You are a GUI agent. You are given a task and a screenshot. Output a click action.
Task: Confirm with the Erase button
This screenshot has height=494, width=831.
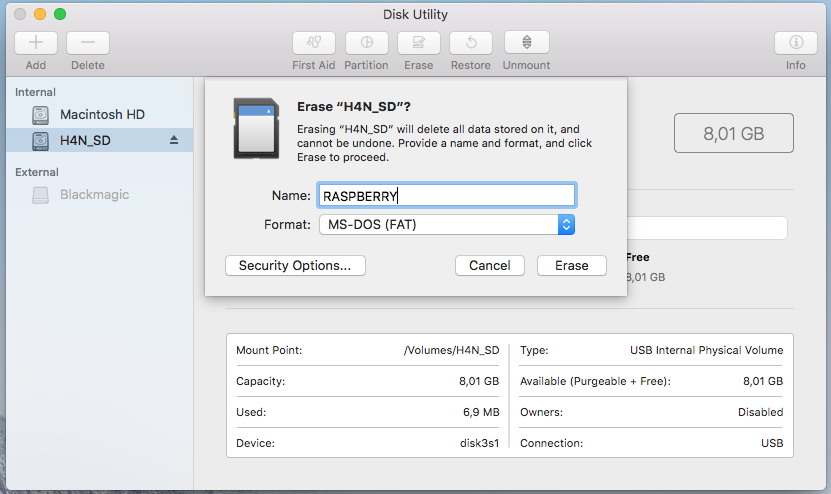click(572, 266)
